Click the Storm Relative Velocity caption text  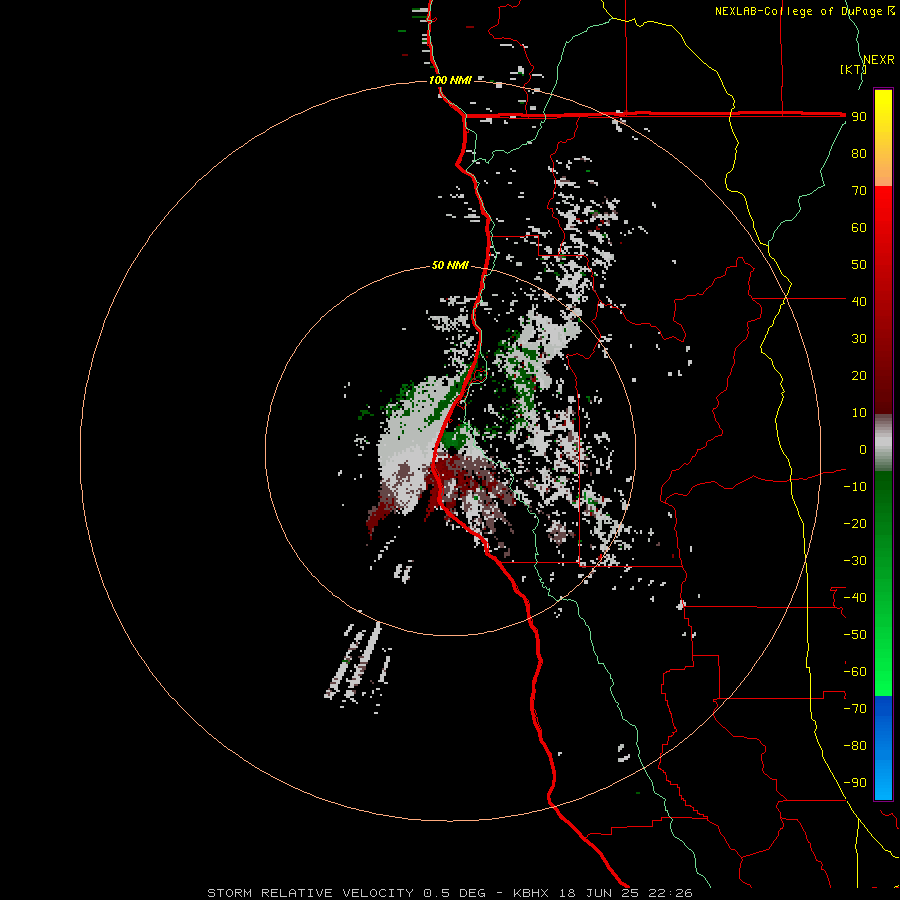pyautogui.click(x=449, y=893)
